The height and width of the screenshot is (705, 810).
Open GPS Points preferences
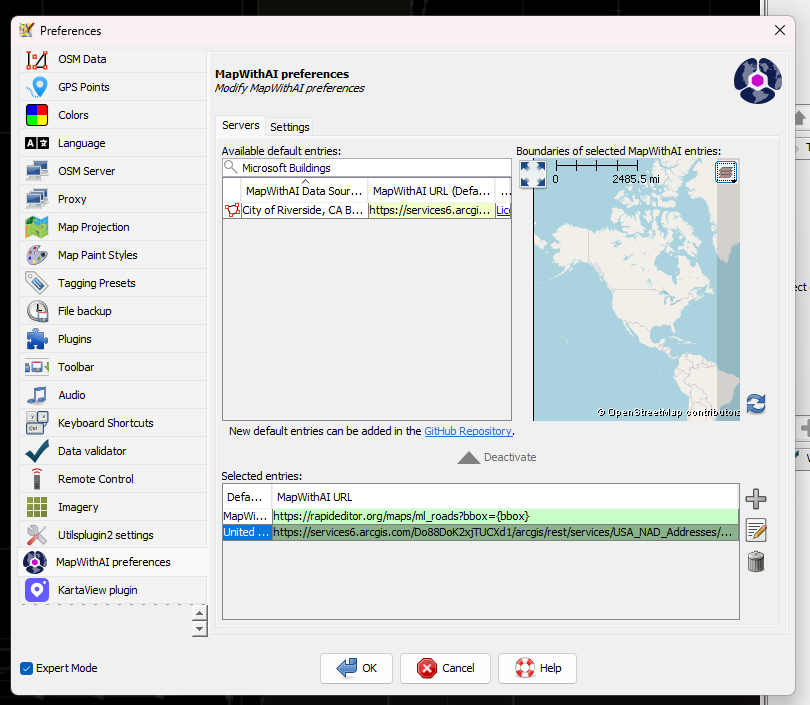(x=113, y=87)
